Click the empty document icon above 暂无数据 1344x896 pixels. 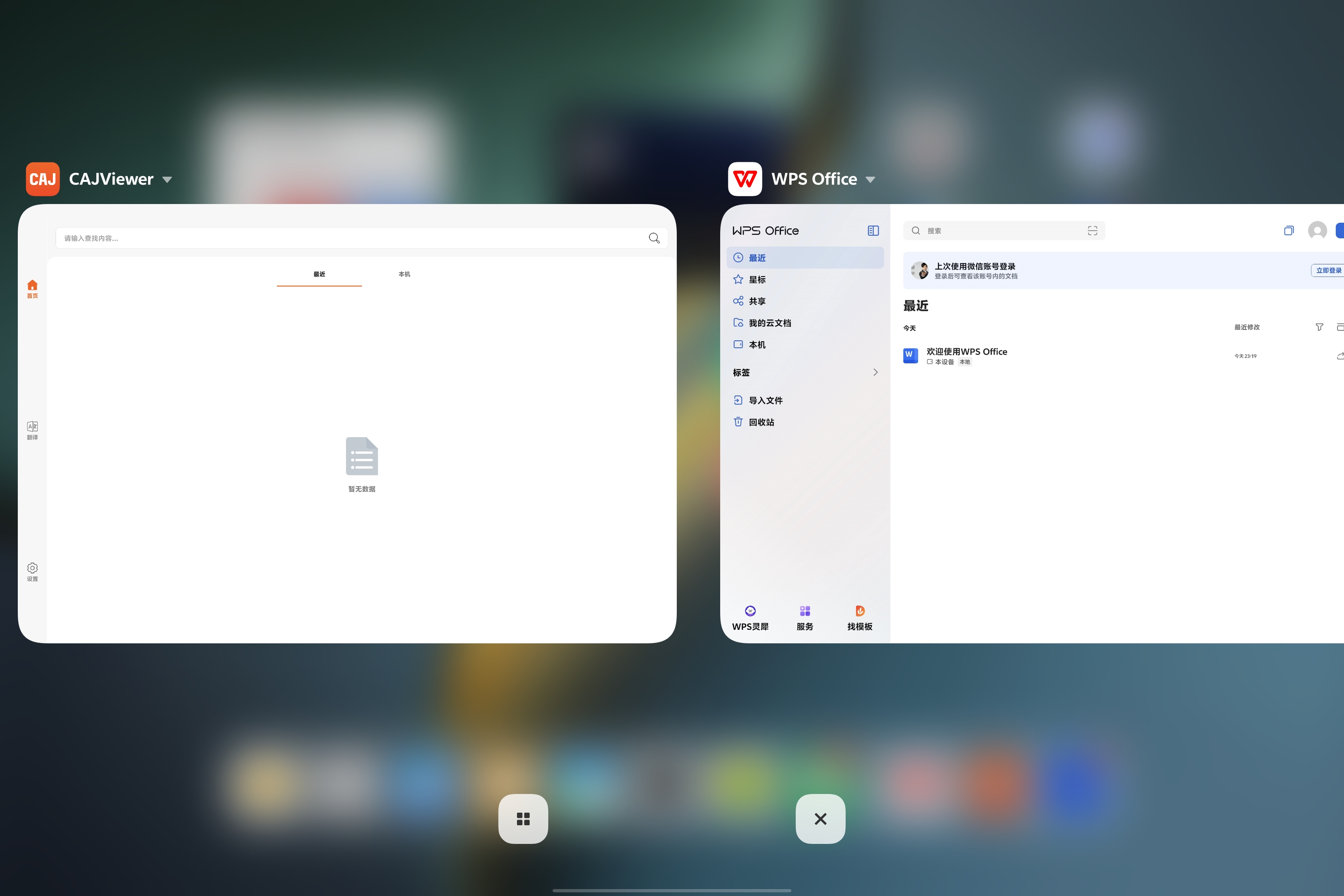(x=362, y=456)
